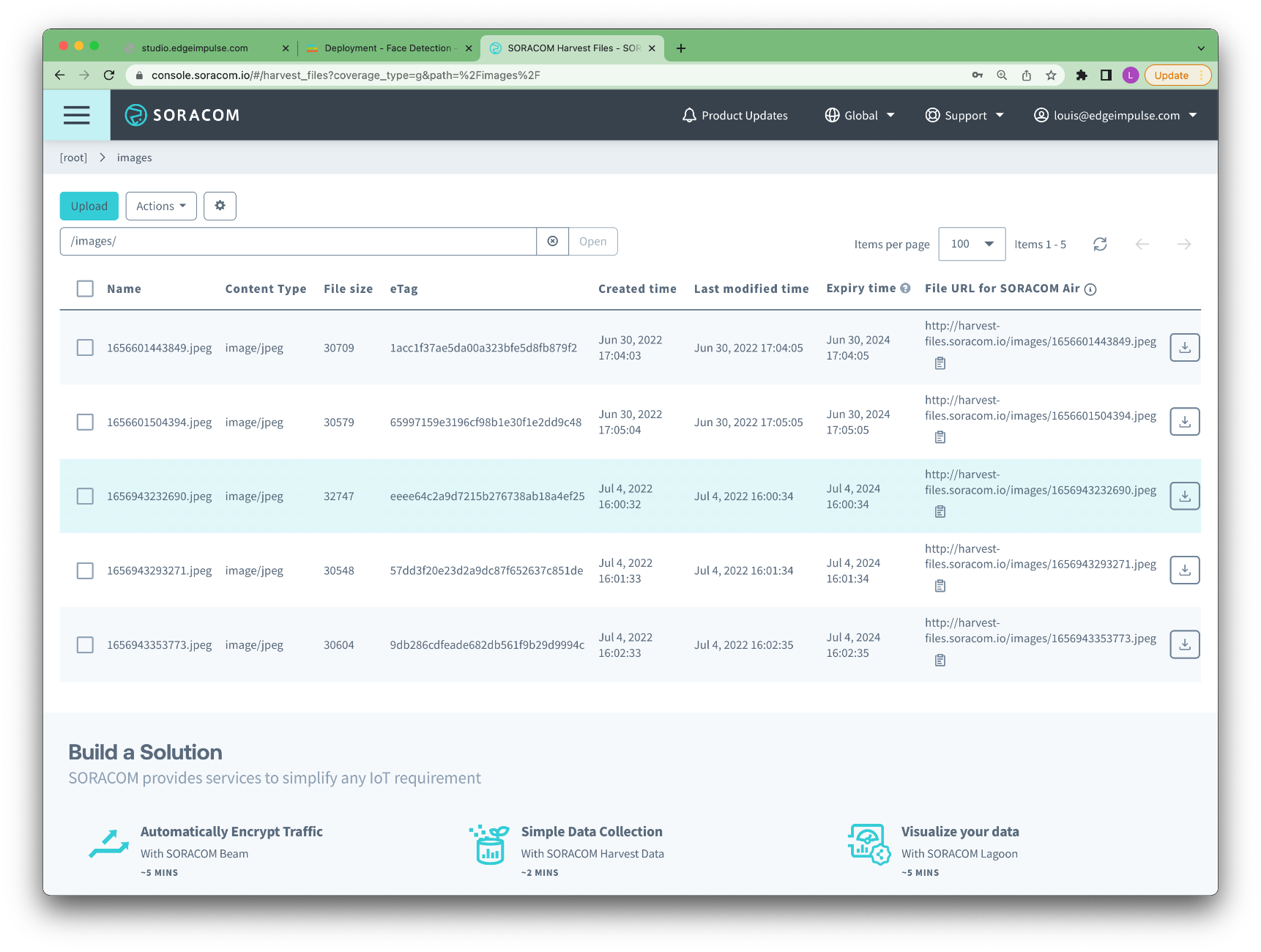Viewport: 1261px width, 952px height.
Task: Open louis@edgeimpulse.com account menu
Action: click(x=1115, y=115)
